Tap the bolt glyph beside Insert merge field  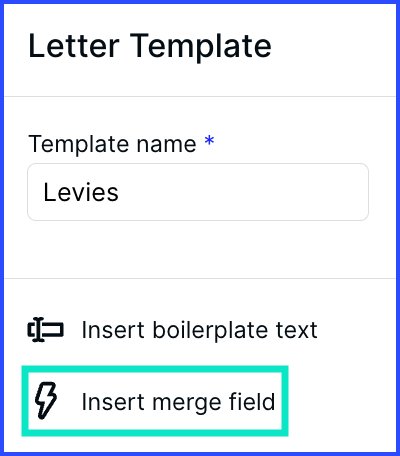point(46,401)
